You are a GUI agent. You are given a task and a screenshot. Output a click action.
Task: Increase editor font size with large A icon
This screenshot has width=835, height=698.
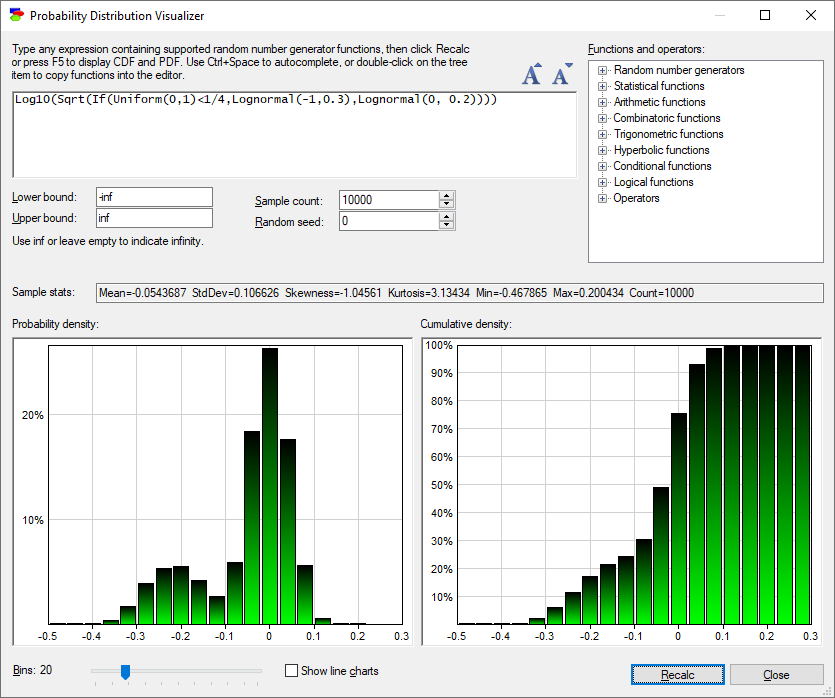tap(531, 74)
